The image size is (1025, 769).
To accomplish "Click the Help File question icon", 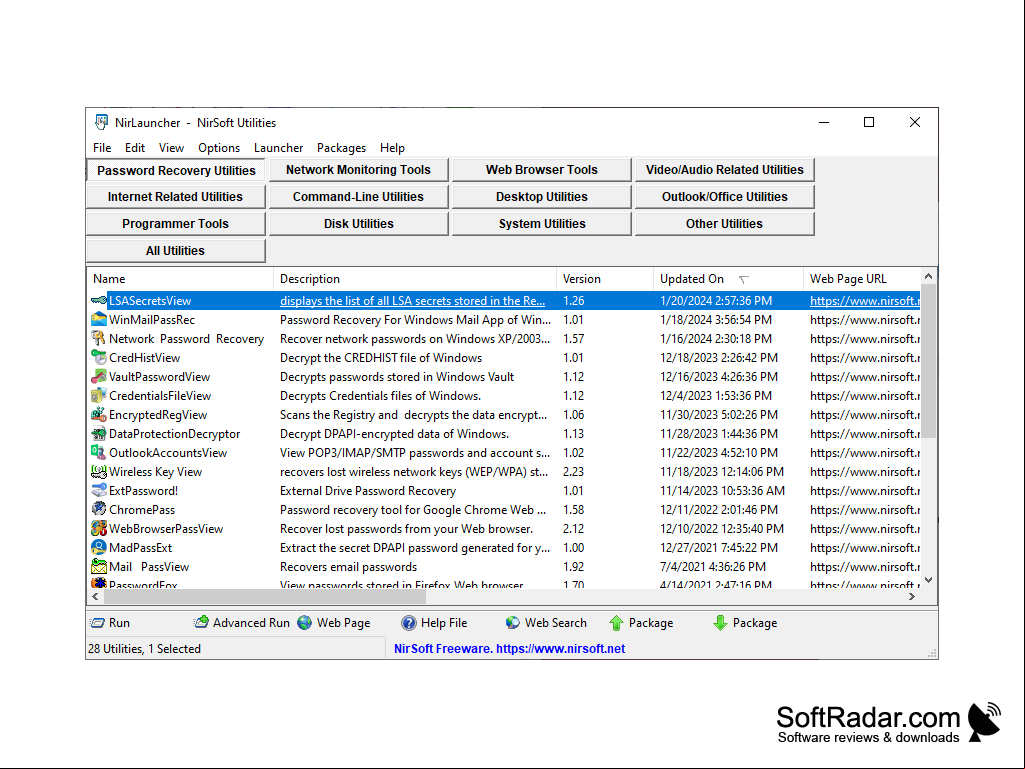I will (409, 623).
